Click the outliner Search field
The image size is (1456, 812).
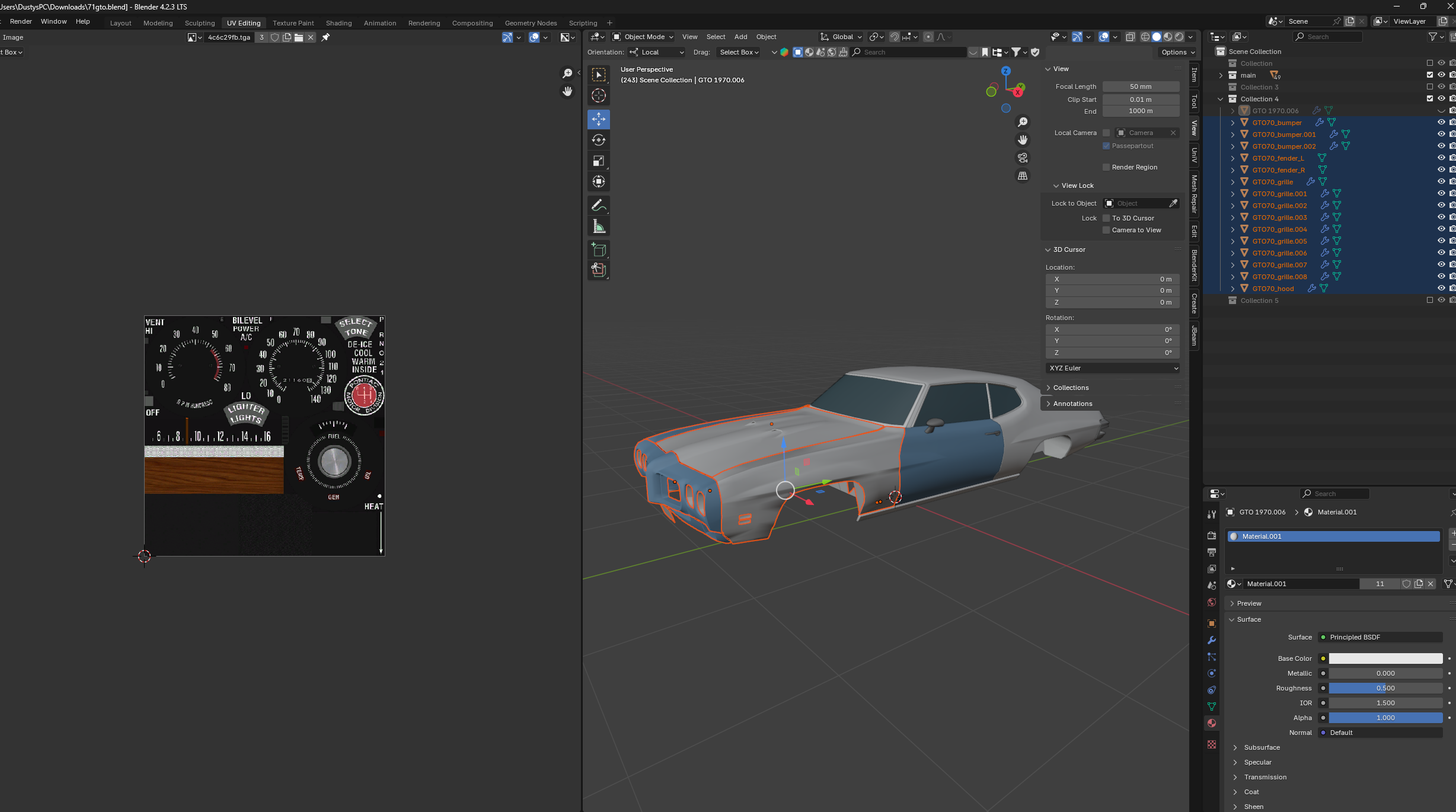(x=1328, y=37)
